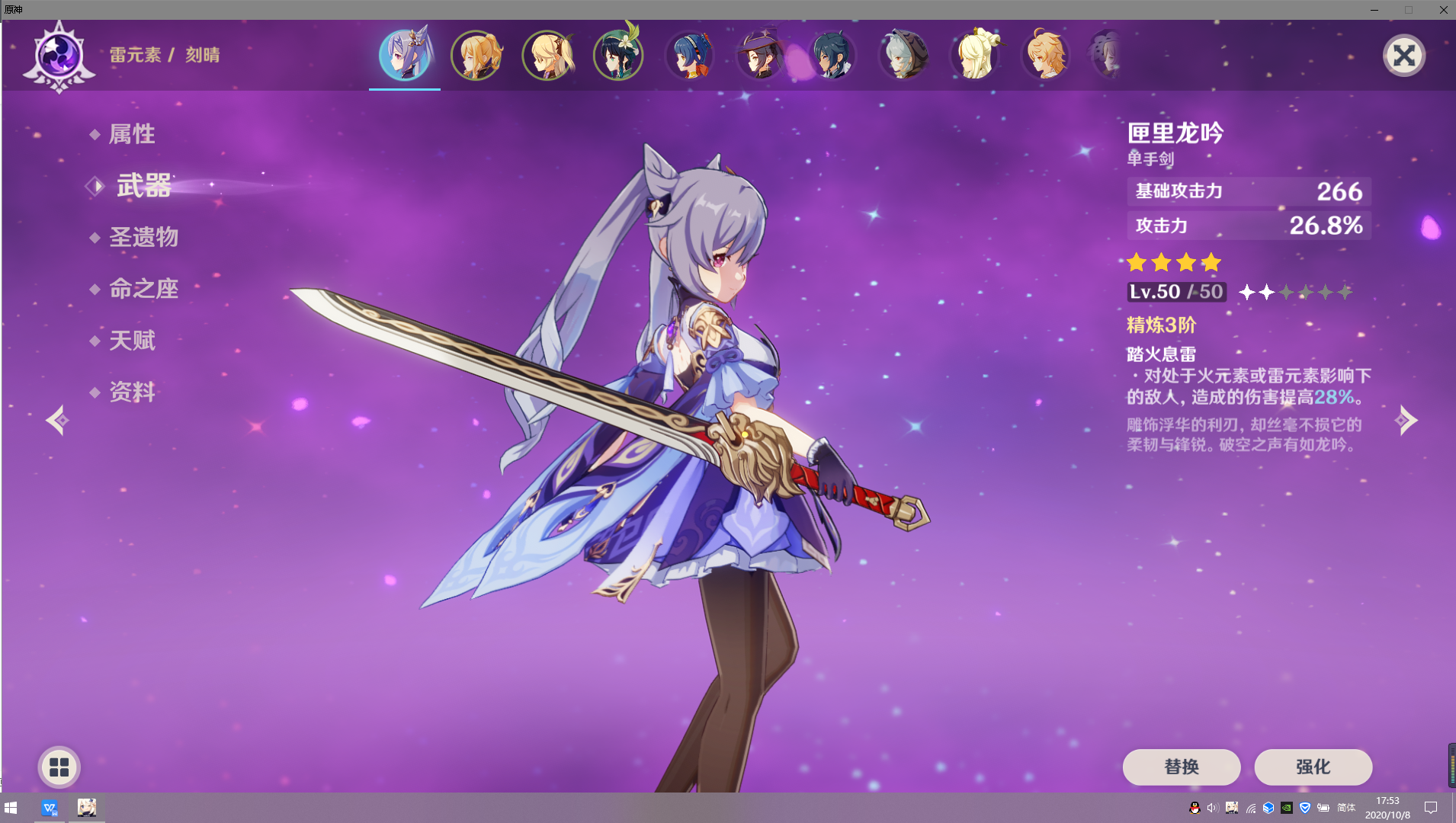Select Ningguang's white hair-bun portrait

[x=974, y=55]
